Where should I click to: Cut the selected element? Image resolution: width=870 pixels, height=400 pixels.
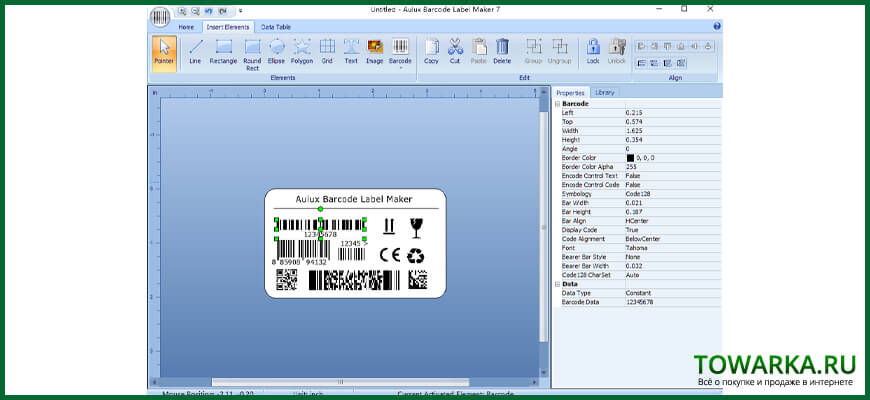tap(455, 52)
